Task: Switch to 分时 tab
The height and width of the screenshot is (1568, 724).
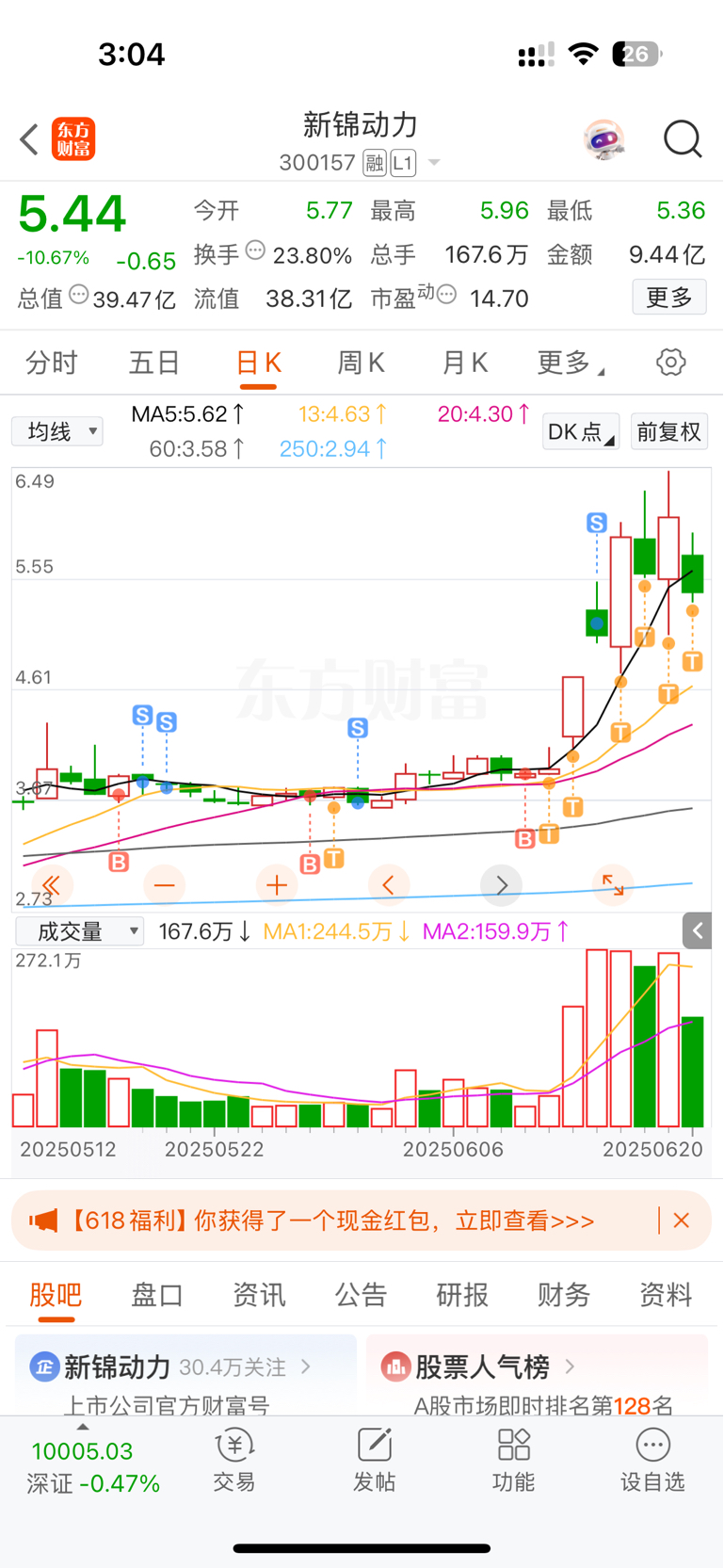Action: (52, 363)
